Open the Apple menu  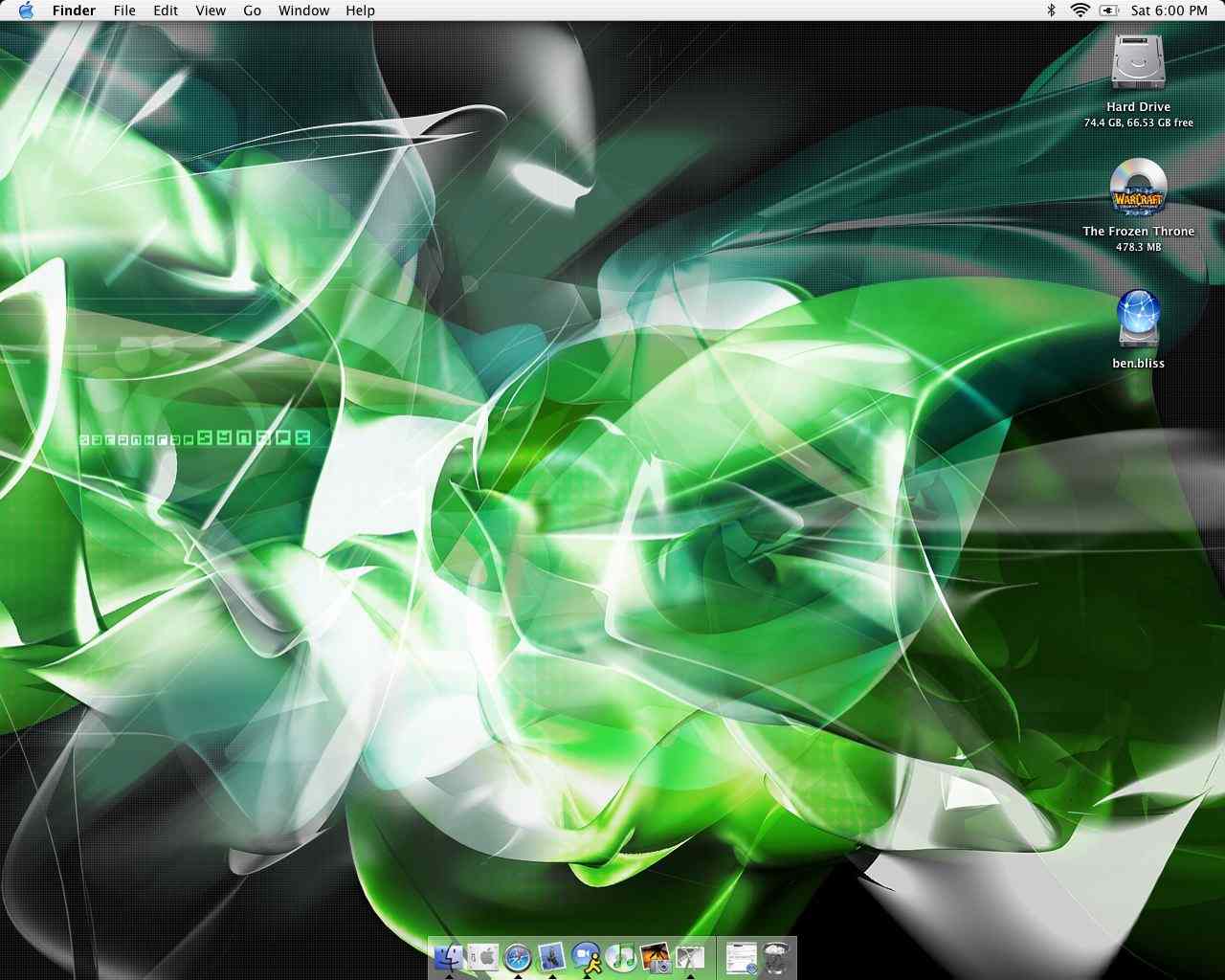point(26,11)
